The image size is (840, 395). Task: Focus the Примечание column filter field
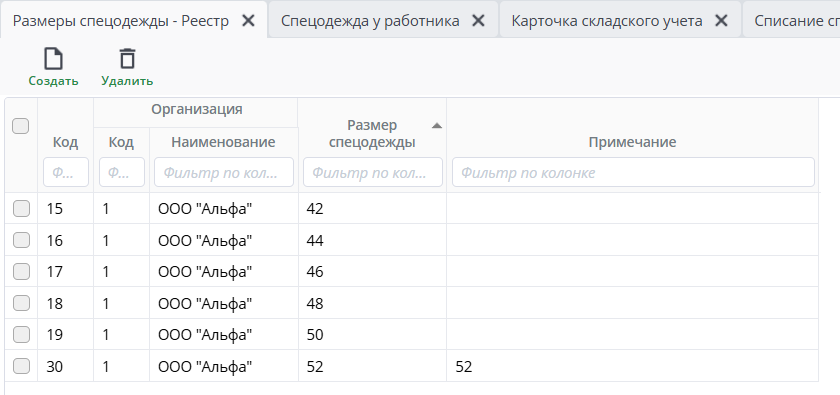[633, 172]
